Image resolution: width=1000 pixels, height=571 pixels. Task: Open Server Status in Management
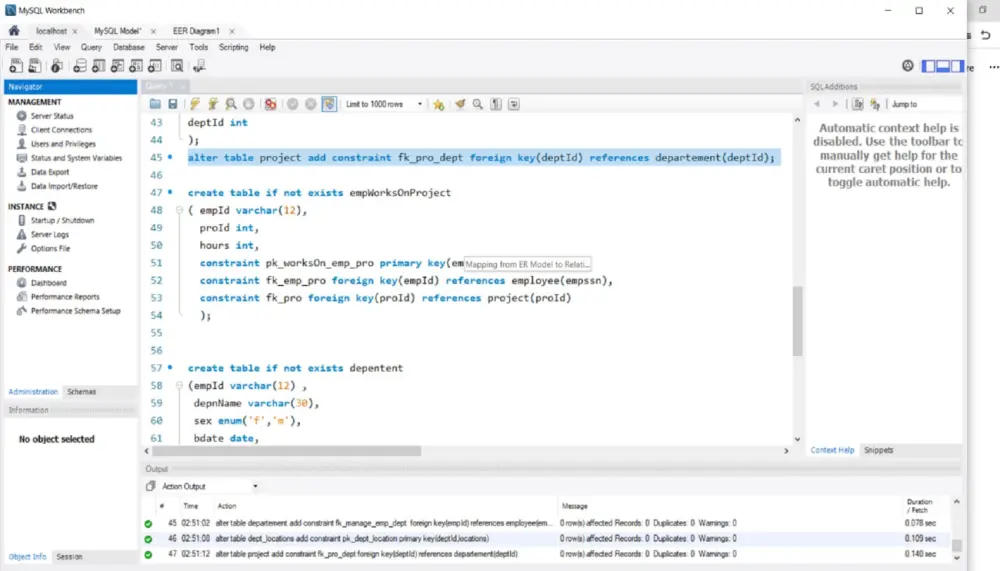click(x=52, y=116)
